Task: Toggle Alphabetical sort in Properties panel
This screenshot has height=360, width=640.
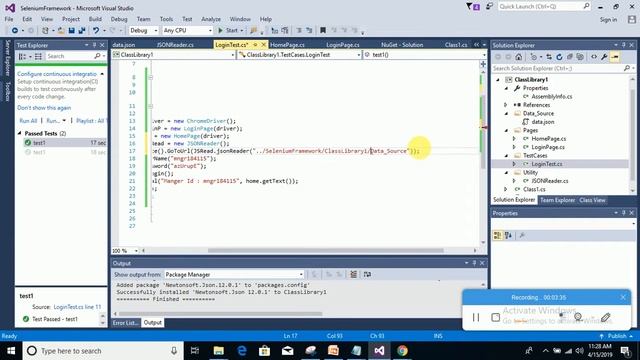Action: pos(508,236)
